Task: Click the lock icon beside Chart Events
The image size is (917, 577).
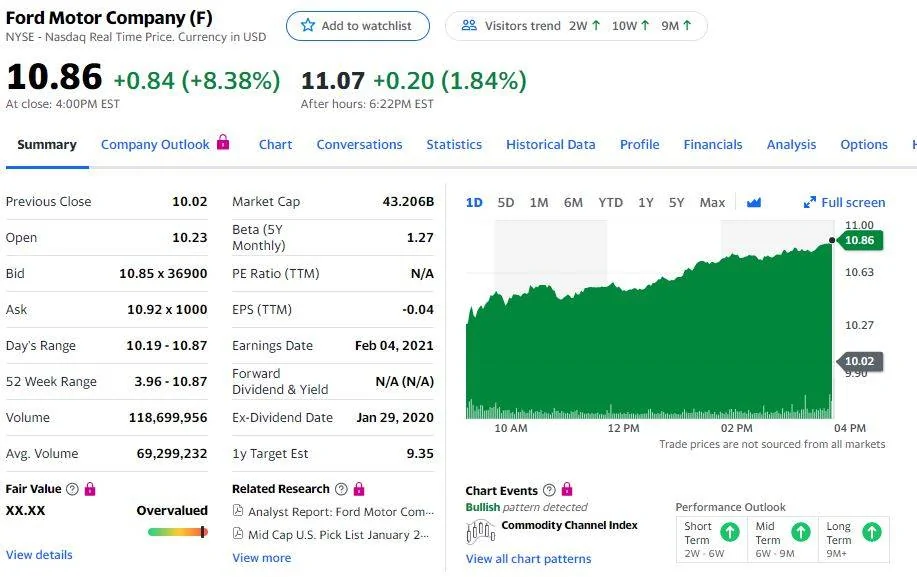Action: click(567, 489)
